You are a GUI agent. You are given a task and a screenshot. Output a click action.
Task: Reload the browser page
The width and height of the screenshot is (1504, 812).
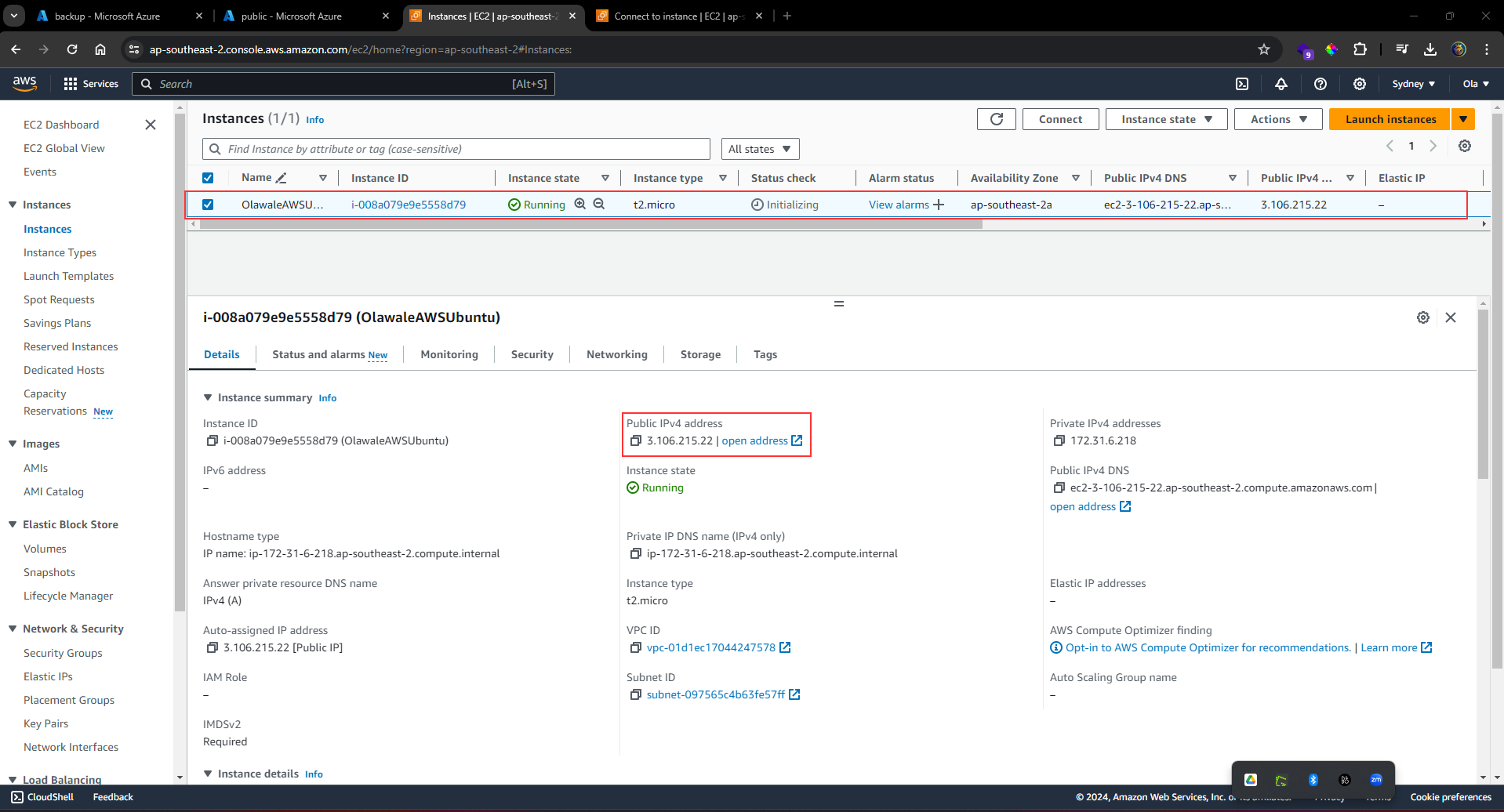(72, 49)
